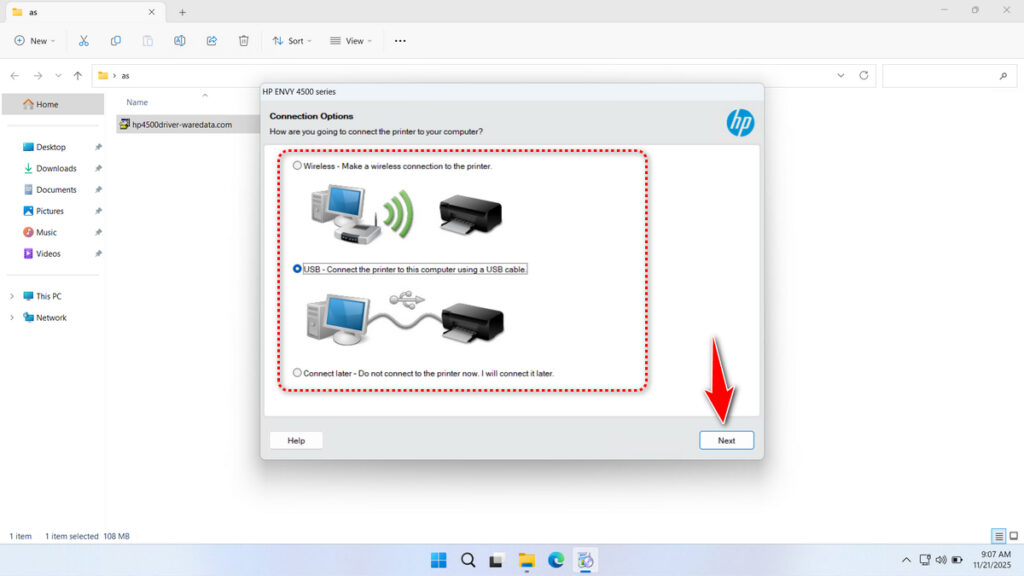Image resolution: width=1024 pixels, height=576 pixels.
Task: Open the Windows Start menu
Action: [438, 560]
